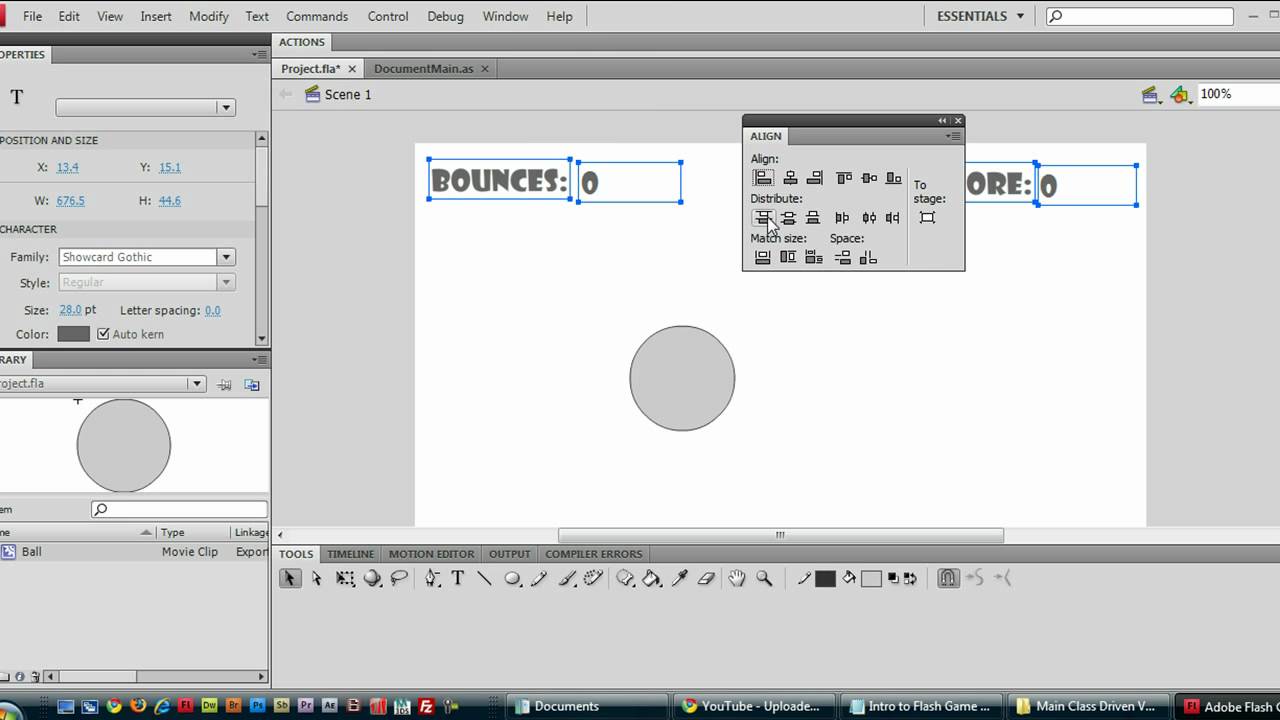Toggle Snap to Objects magnet
This screenshot has height=720, width=1280.
pyautogui.click(x=948, y=578)
